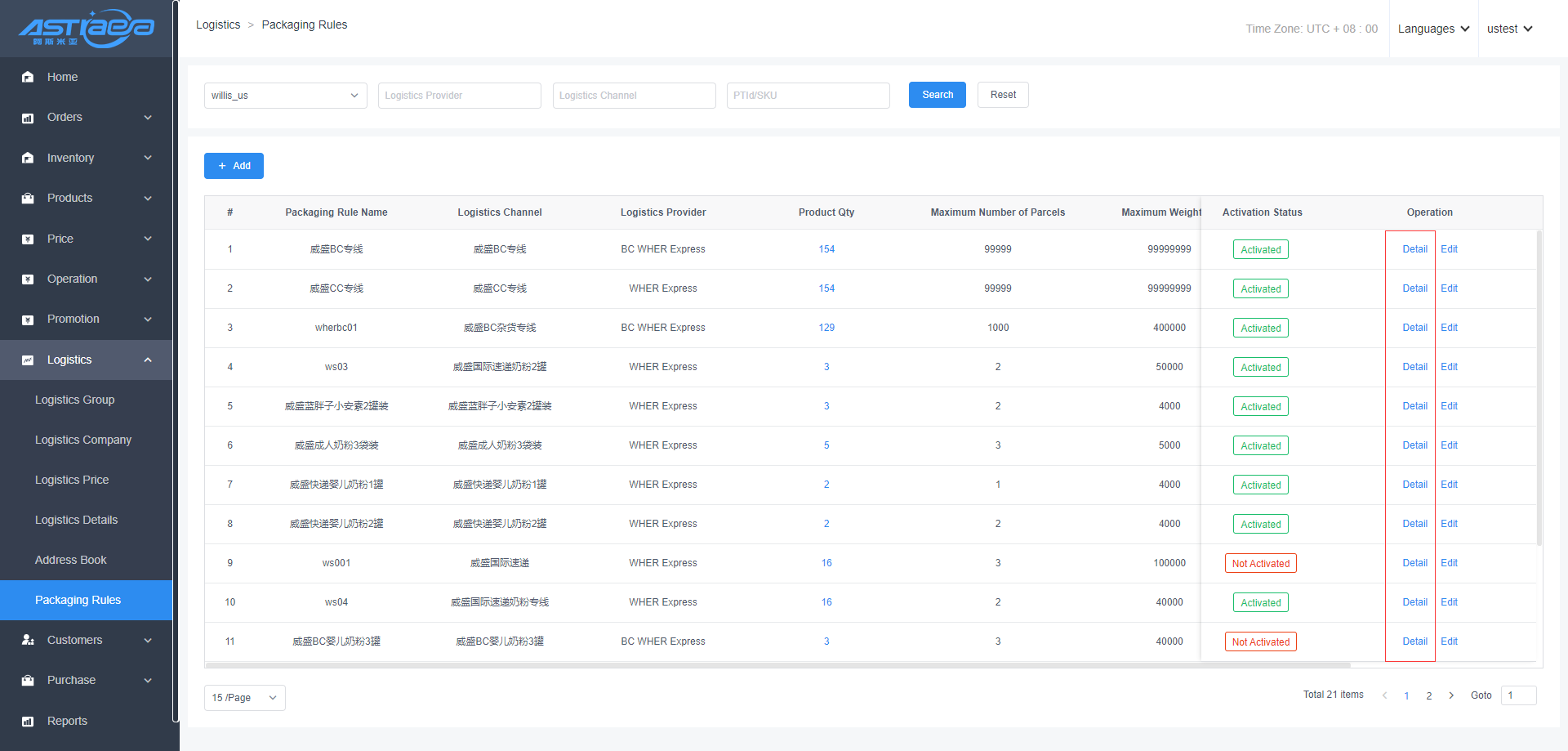Open the Address Book menu item
The height and width of the screenshot is (751, 1568).
tap(71, 560)
